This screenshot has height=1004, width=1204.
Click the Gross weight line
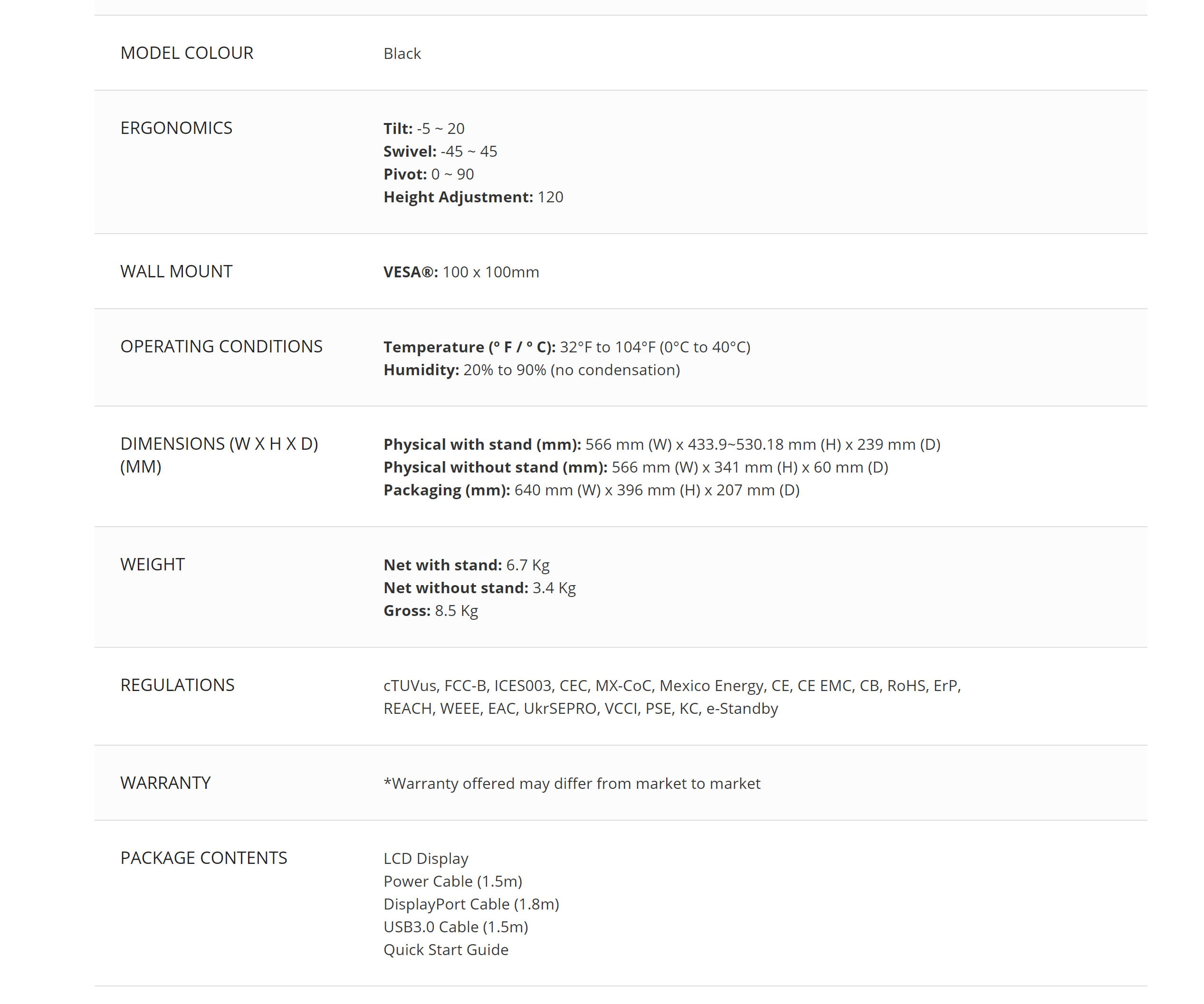point(430,611)
